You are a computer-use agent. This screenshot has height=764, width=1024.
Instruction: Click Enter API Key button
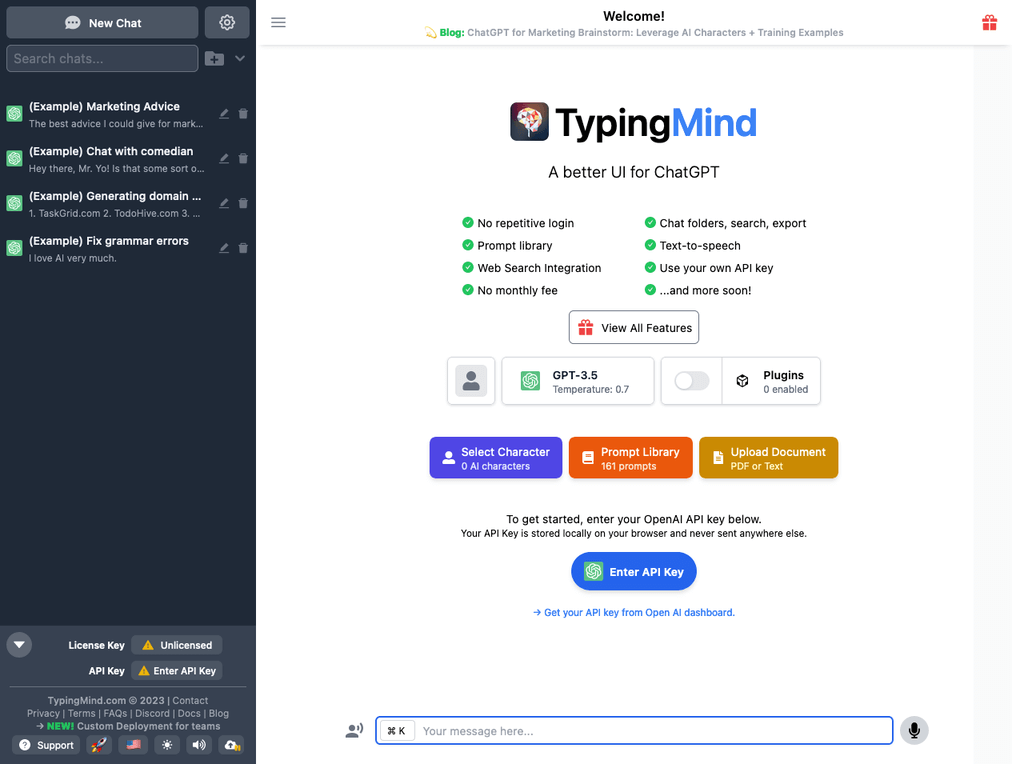[633, 571]
